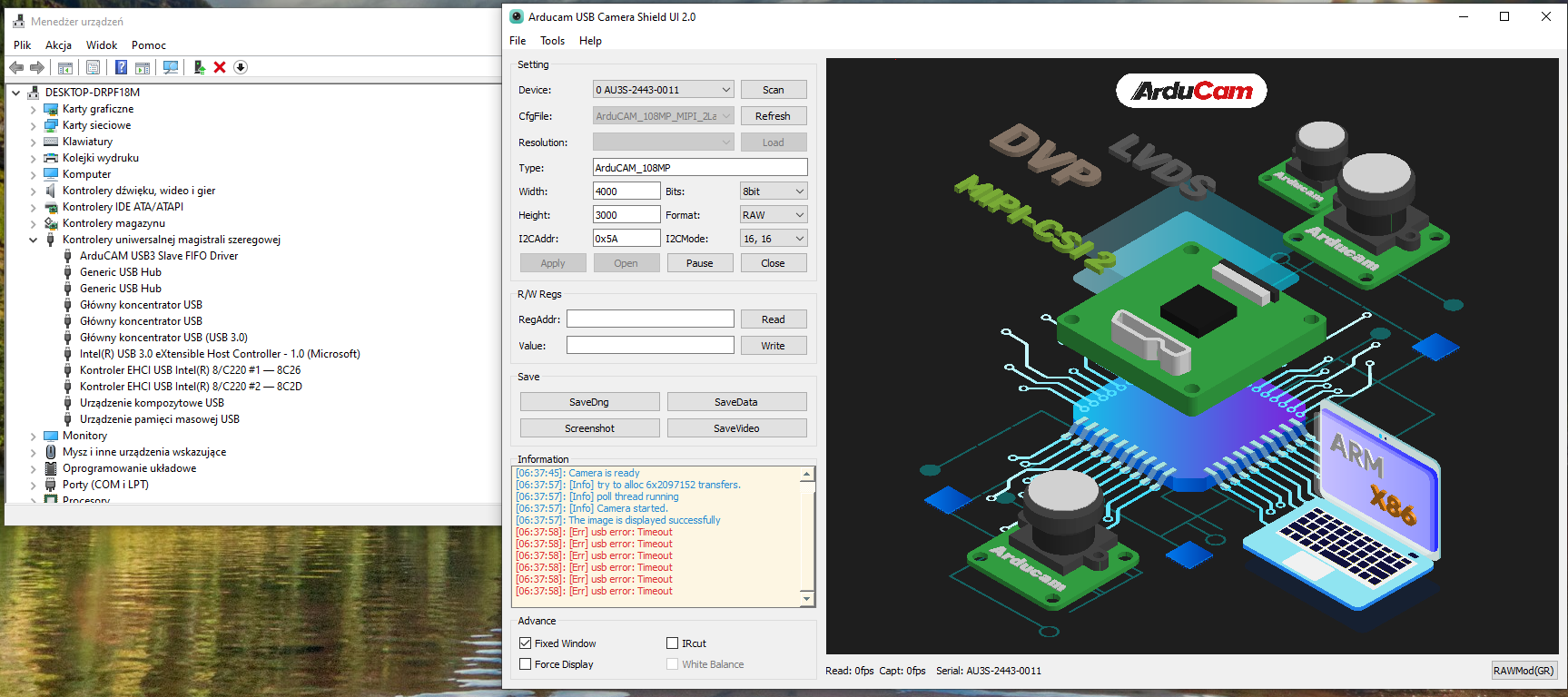The image size is (1568, 697).
Task: Pause the camera stream
Action: (x=700, y=263)
